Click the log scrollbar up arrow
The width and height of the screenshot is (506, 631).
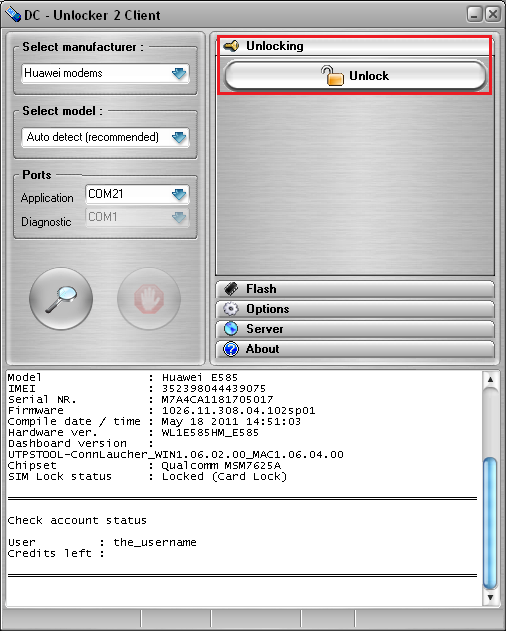pyautogui.click(x=490, y=379)
